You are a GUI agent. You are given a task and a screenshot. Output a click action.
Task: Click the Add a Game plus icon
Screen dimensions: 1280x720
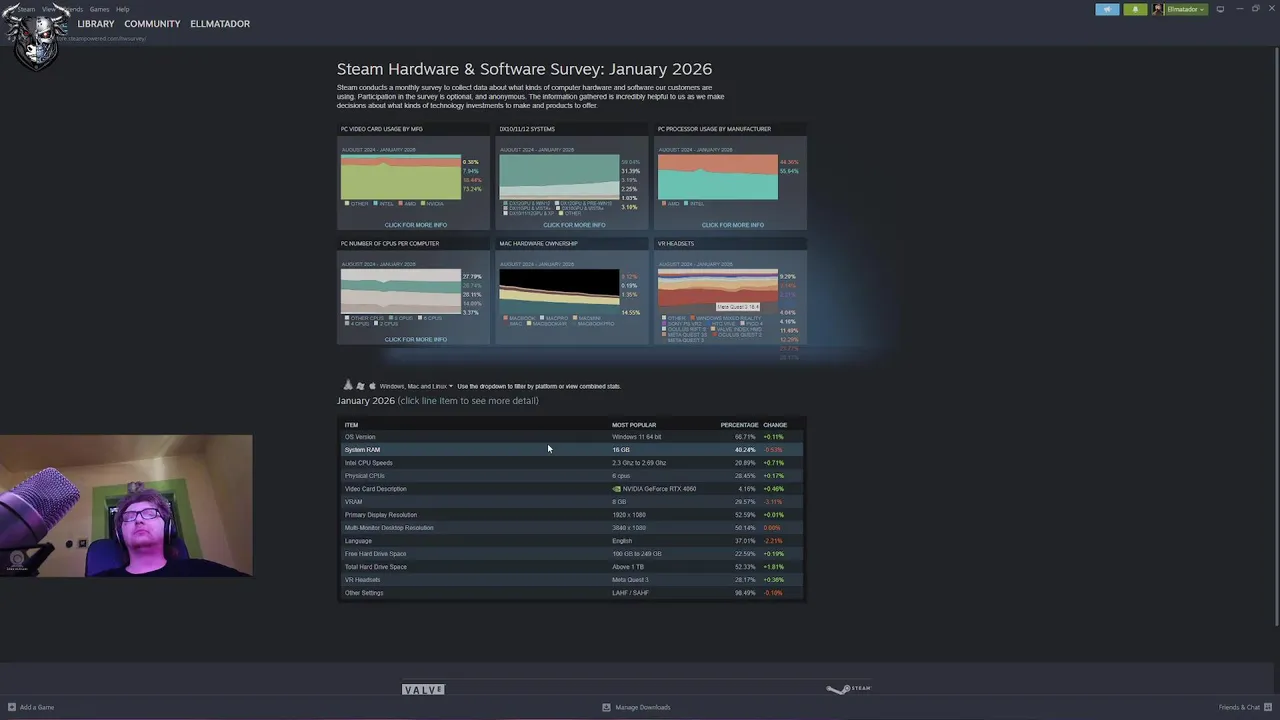click(12, 707)
